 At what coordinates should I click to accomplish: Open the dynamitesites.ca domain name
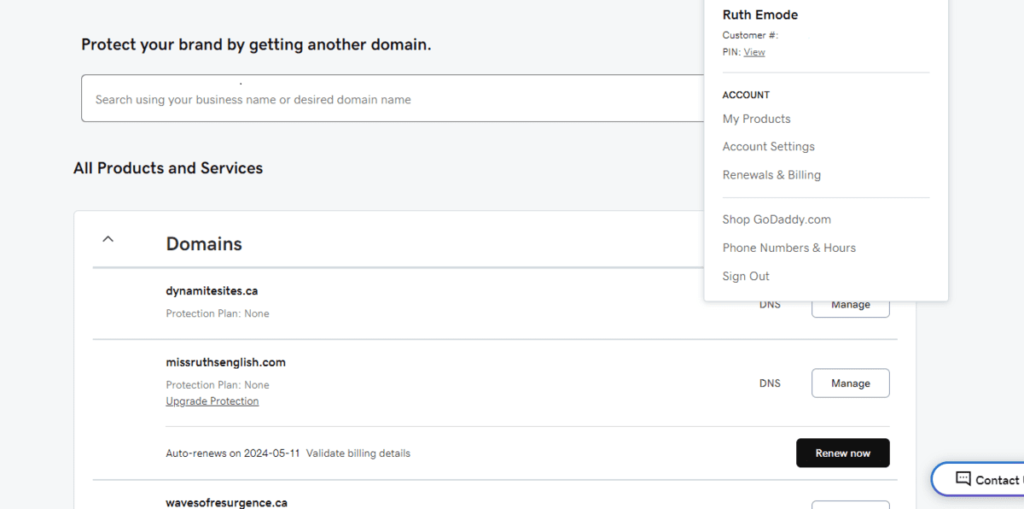click(211, 291)
